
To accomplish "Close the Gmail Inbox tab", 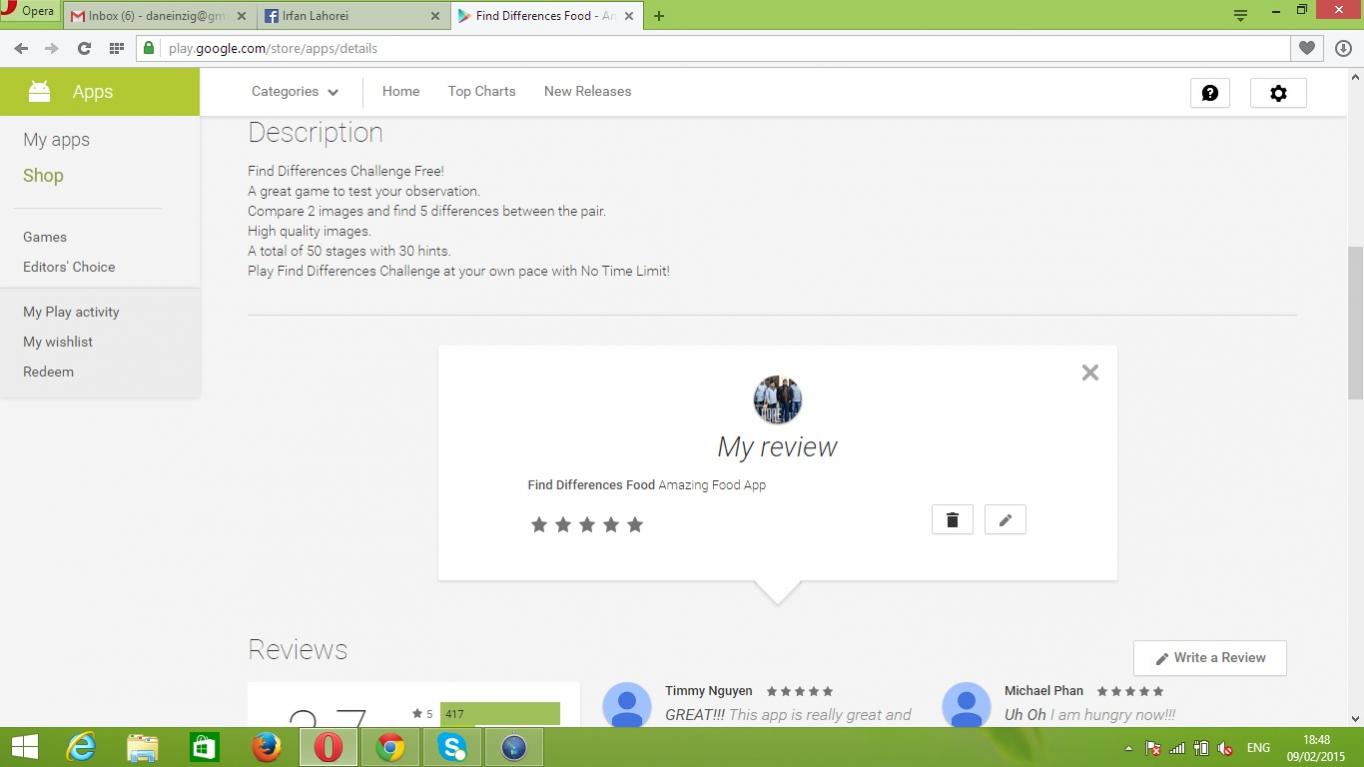I will pos(241,16).
